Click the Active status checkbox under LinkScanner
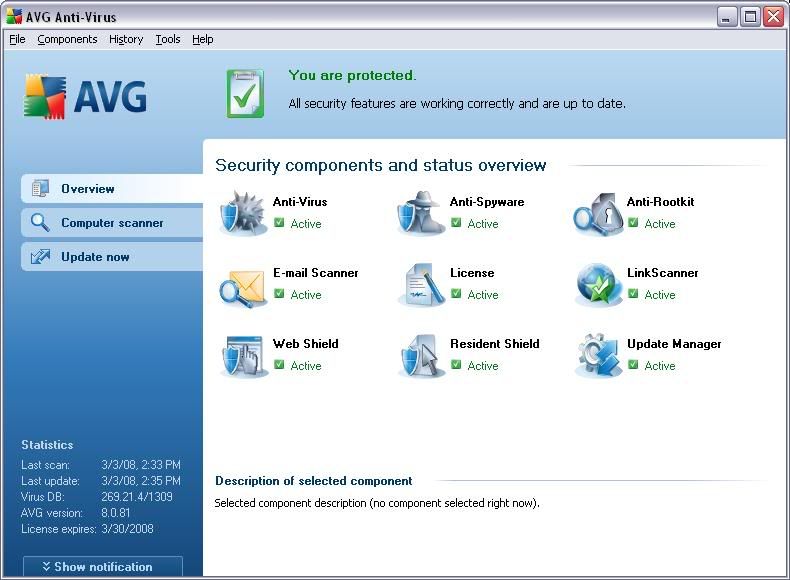This screenshot has height=580, width=790. [x=634, y=294]
